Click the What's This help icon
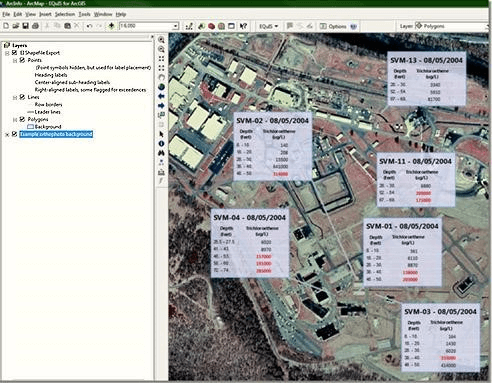The width and height of the screenshot is (492, 383). pos(243,26)
